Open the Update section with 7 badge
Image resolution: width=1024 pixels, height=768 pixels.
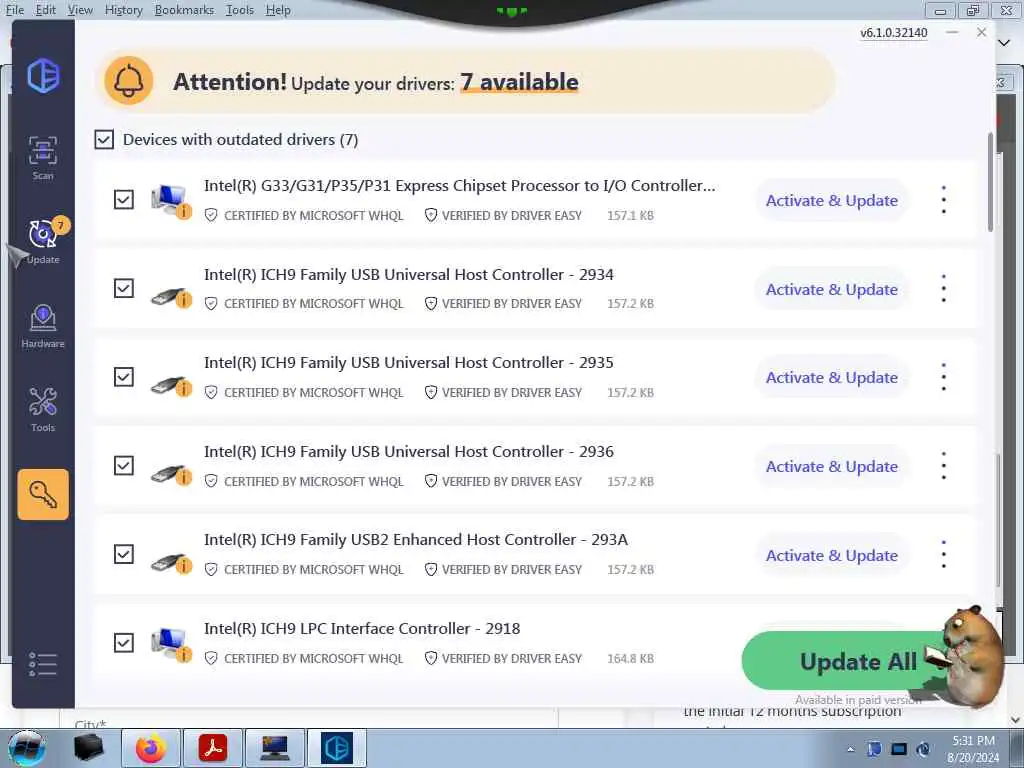(43, 240)
